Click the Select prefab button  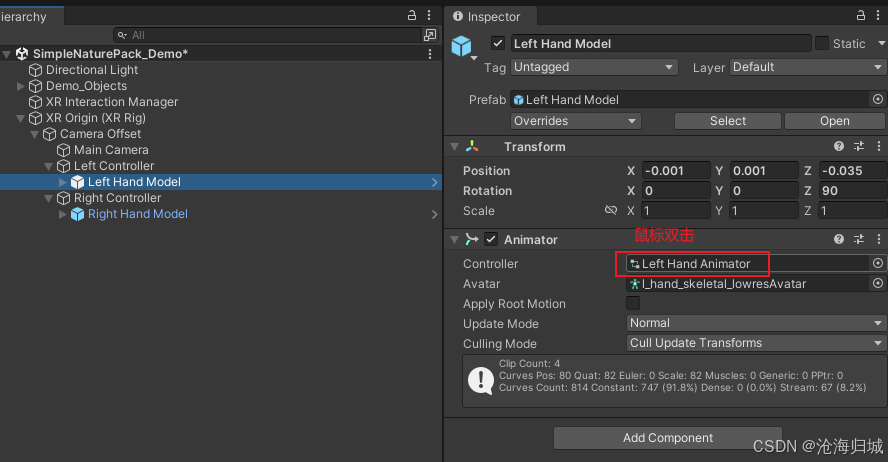(x=728, y=121)
